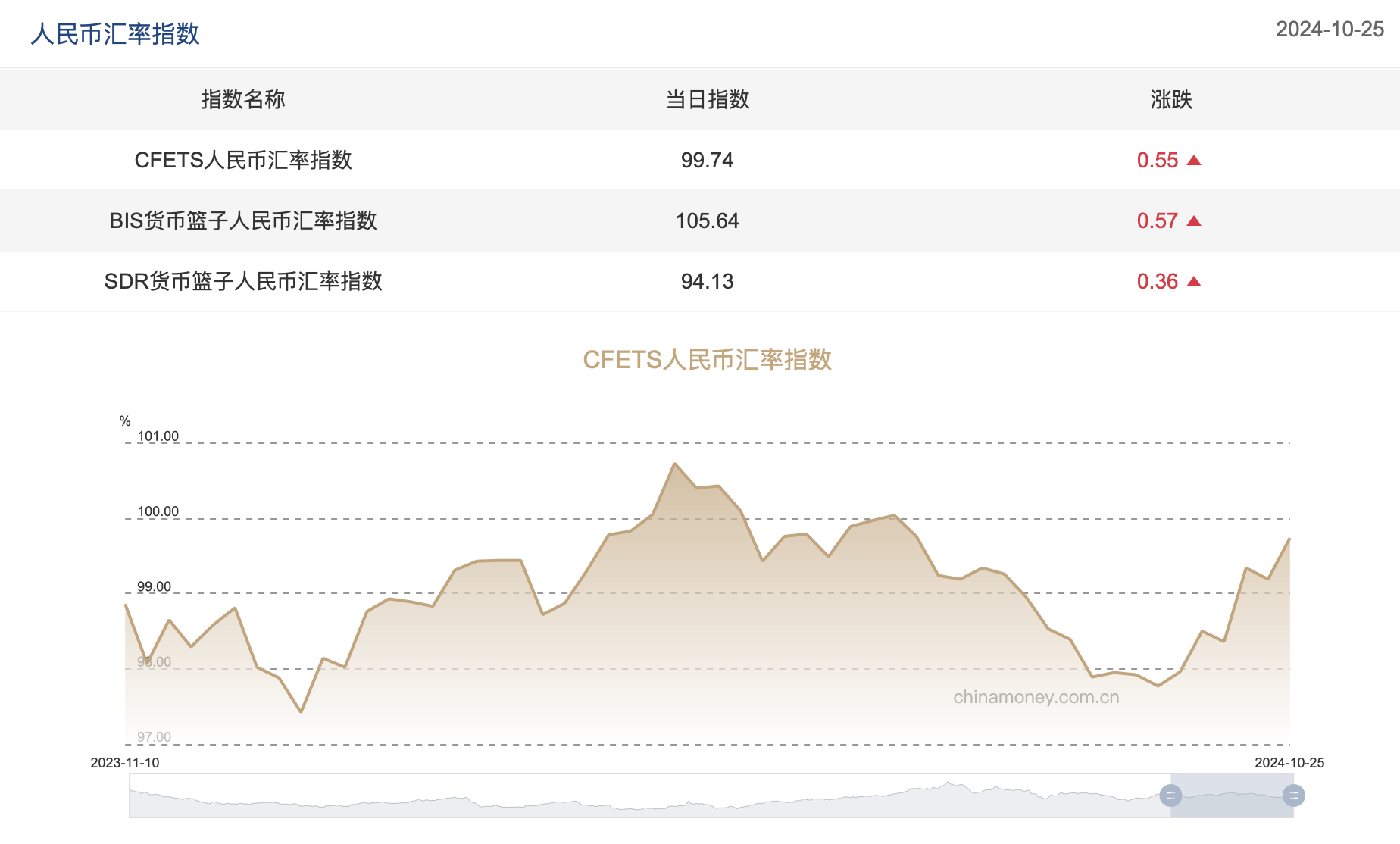Click the 当日指数 column header

coord(708,99)
